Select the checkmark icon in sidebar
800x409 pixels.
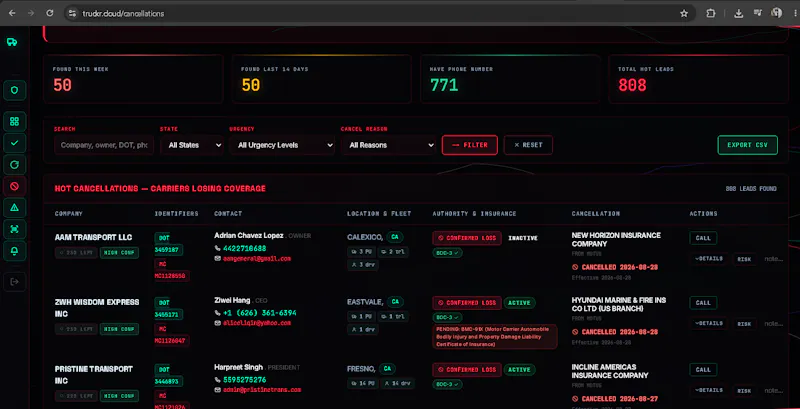tap(14, 143)
